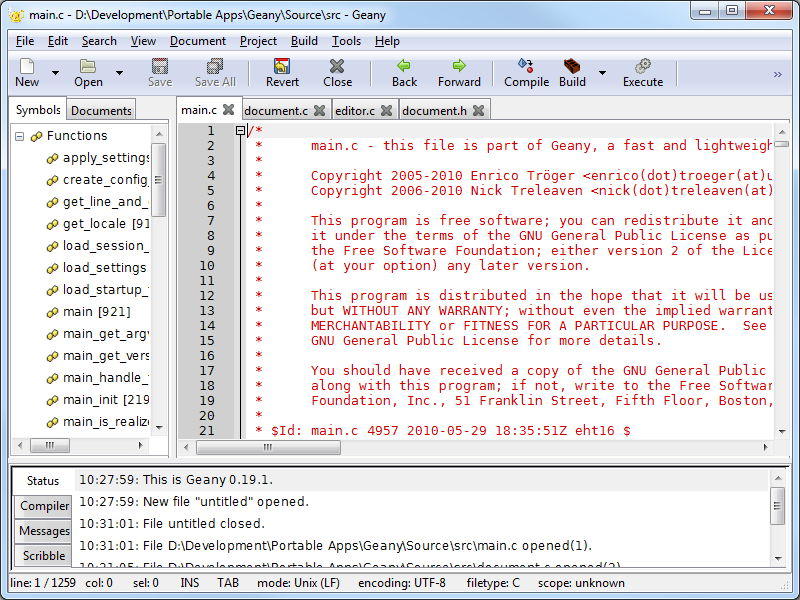800x600 pixels.
Task: Compile the current file via toolbar
Action: [x=526, y=66]
